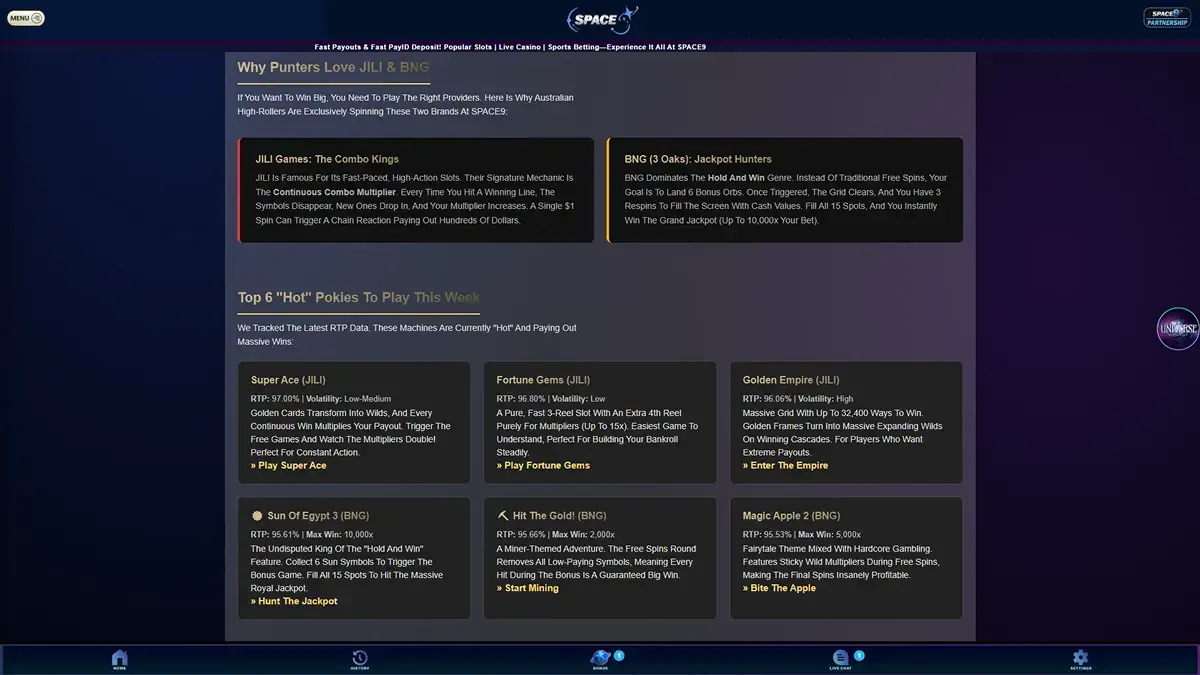Open Live Chat from bottom bar

tap(840, 659)
